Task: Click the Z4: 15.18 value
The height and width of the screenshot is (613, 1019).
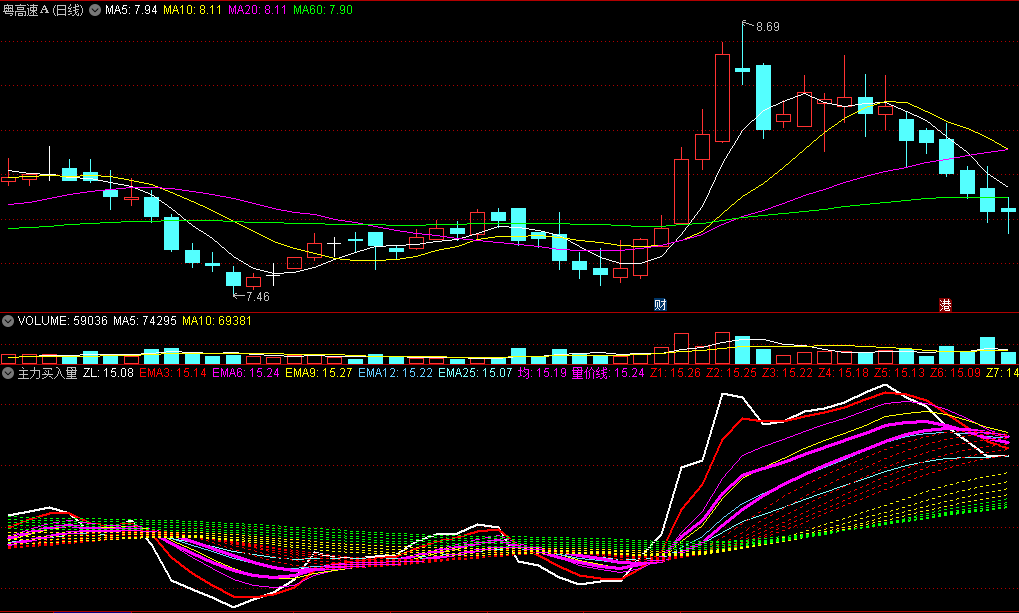Action: coord(844,373)
